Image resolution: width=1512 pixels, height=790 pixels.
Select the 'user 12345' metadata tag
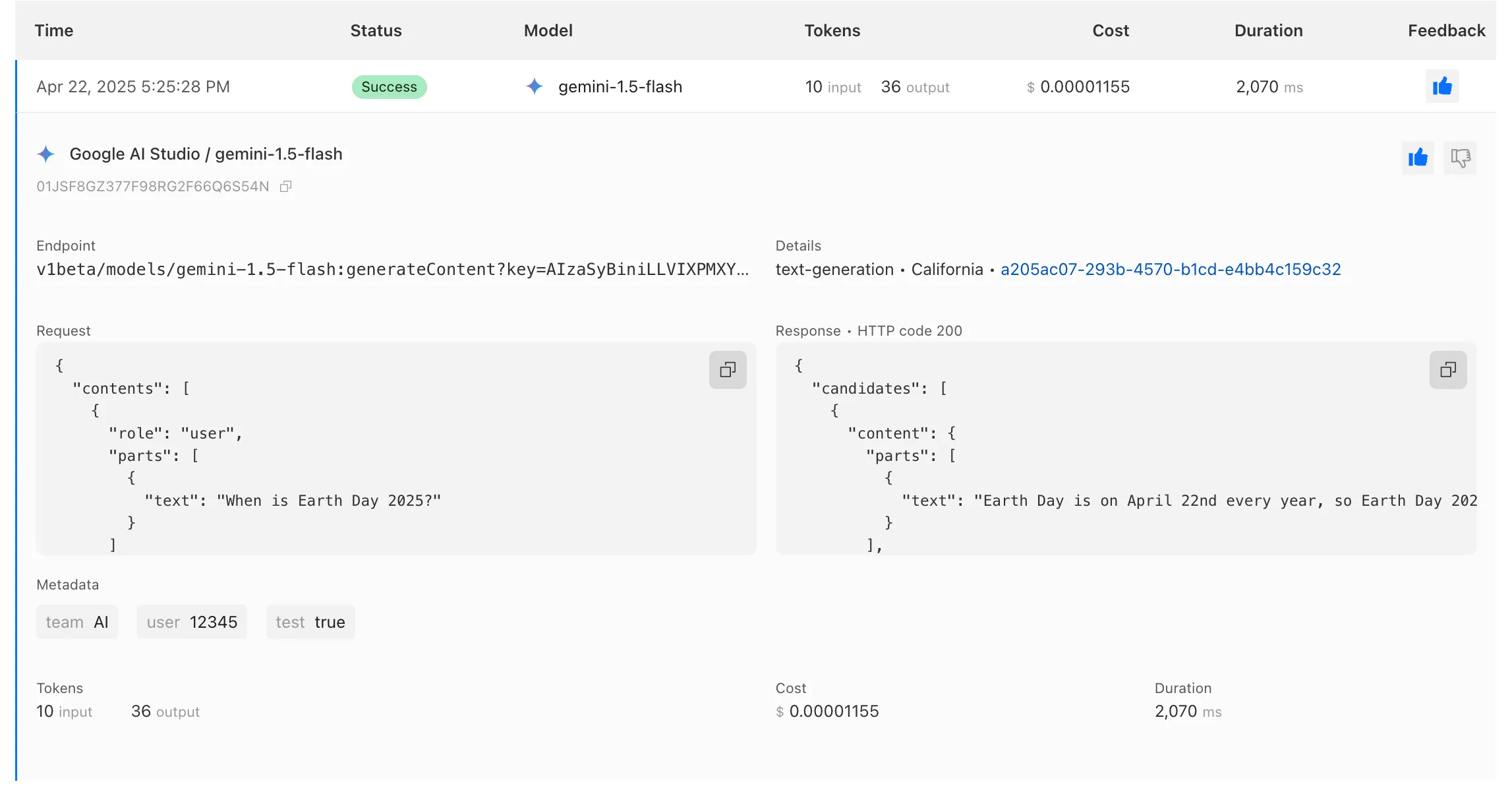point(192,622)
